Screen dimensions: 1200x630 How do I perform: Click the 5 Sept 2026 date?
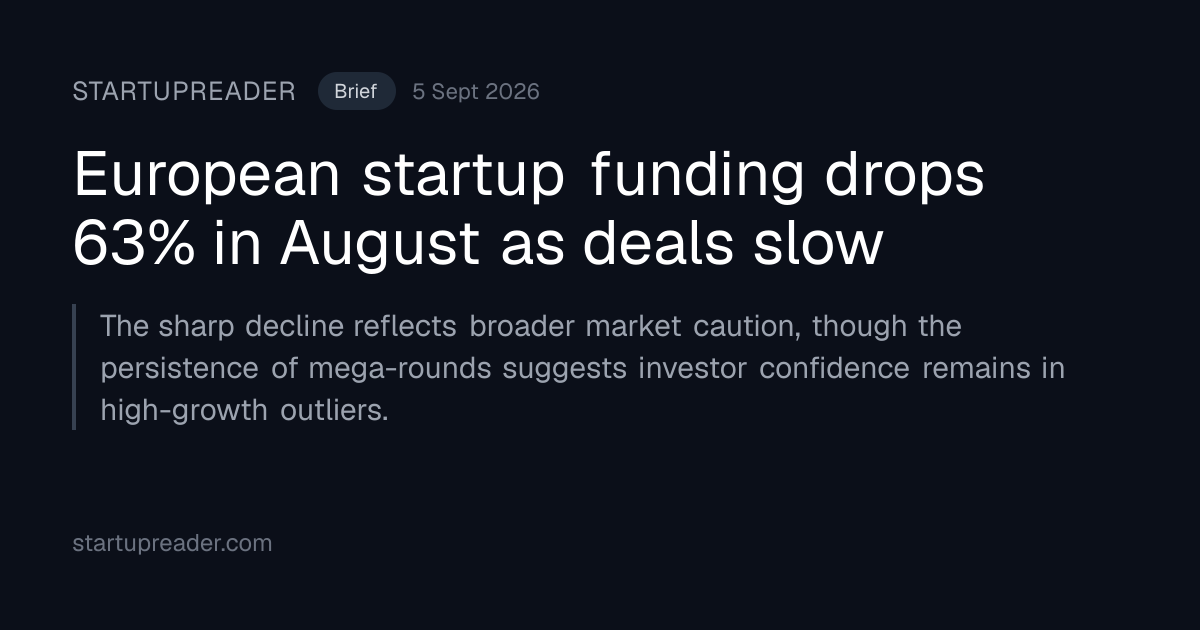point(476,91)
